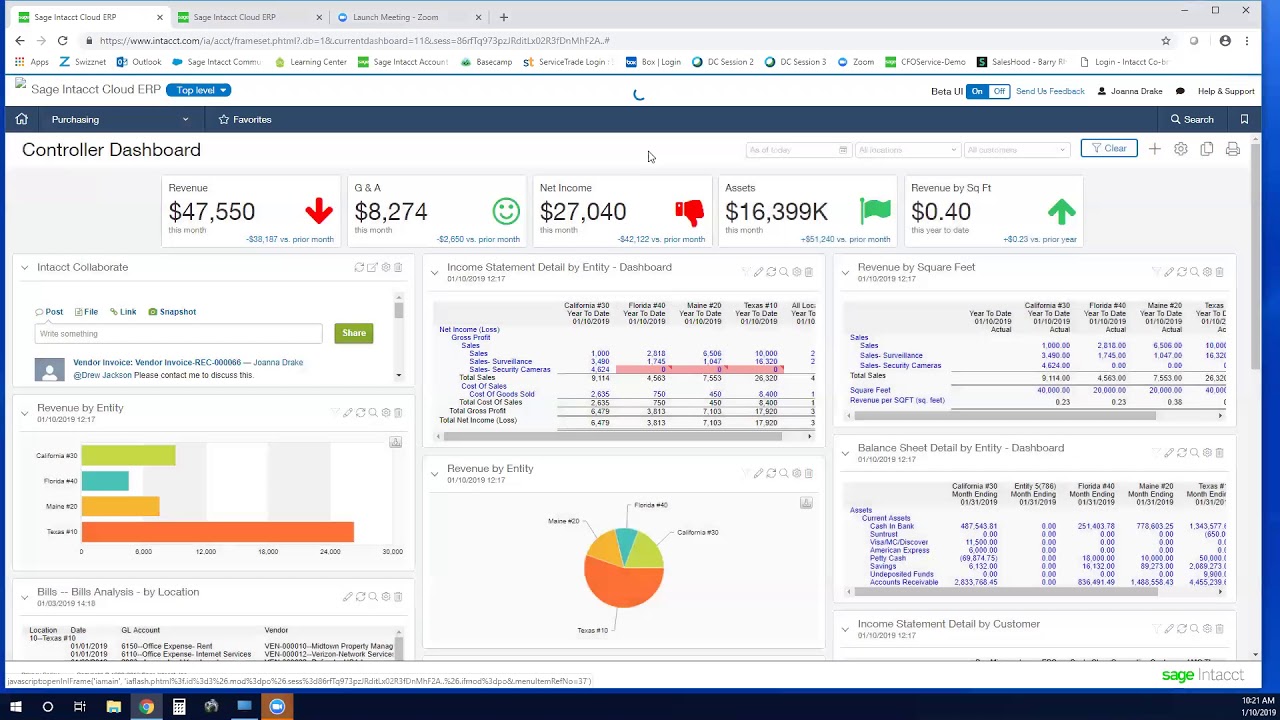Screen dimensions: 1280x720
Task: Click the Send Us Feedback link
Action: (x=1050, y=91)
